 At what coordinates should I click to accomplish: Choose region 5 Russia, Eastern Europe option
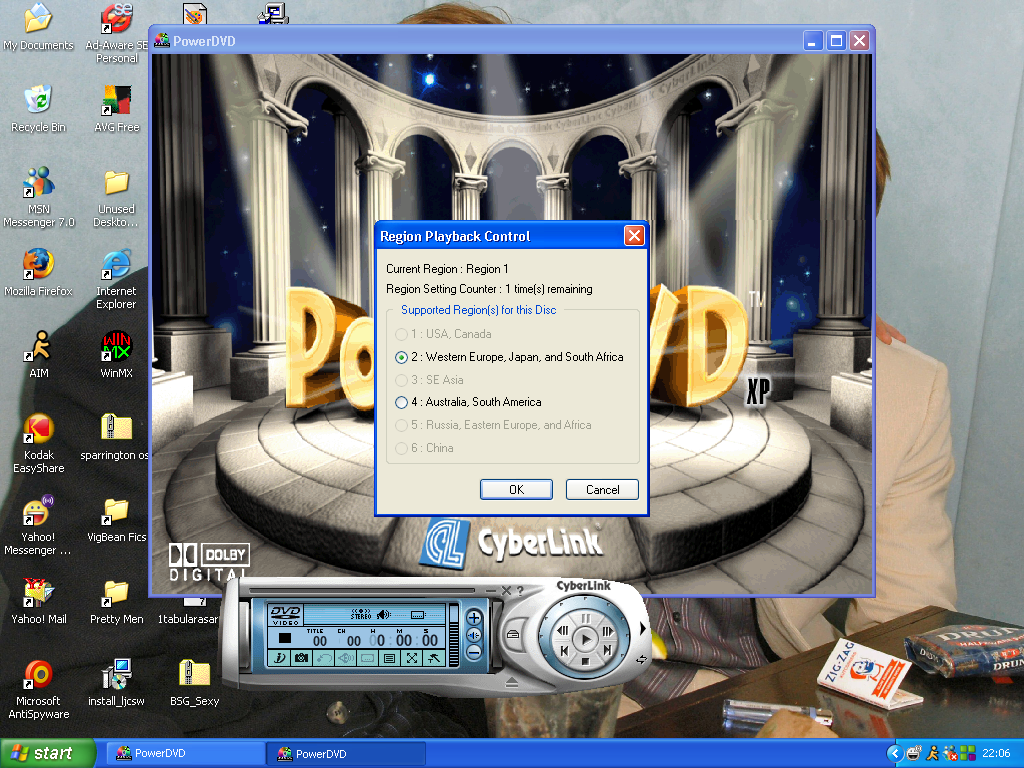tap(401, 425)
